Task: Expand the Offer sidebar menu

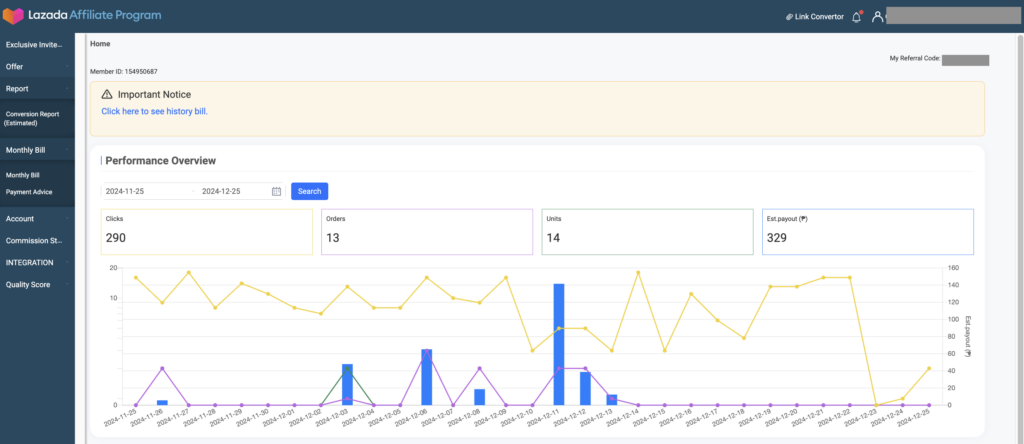Action: [x=36, y=66]
